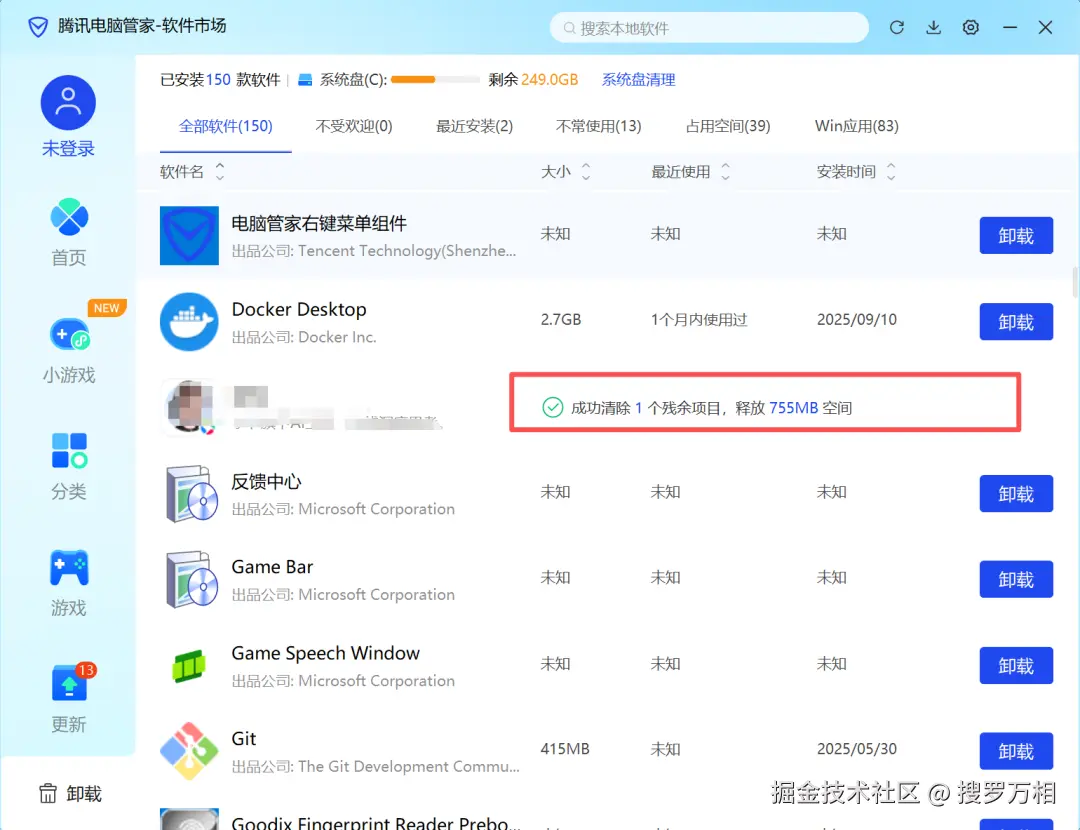
Task: Switch to Win应用(83) tab
Action: tap(856, 126)
